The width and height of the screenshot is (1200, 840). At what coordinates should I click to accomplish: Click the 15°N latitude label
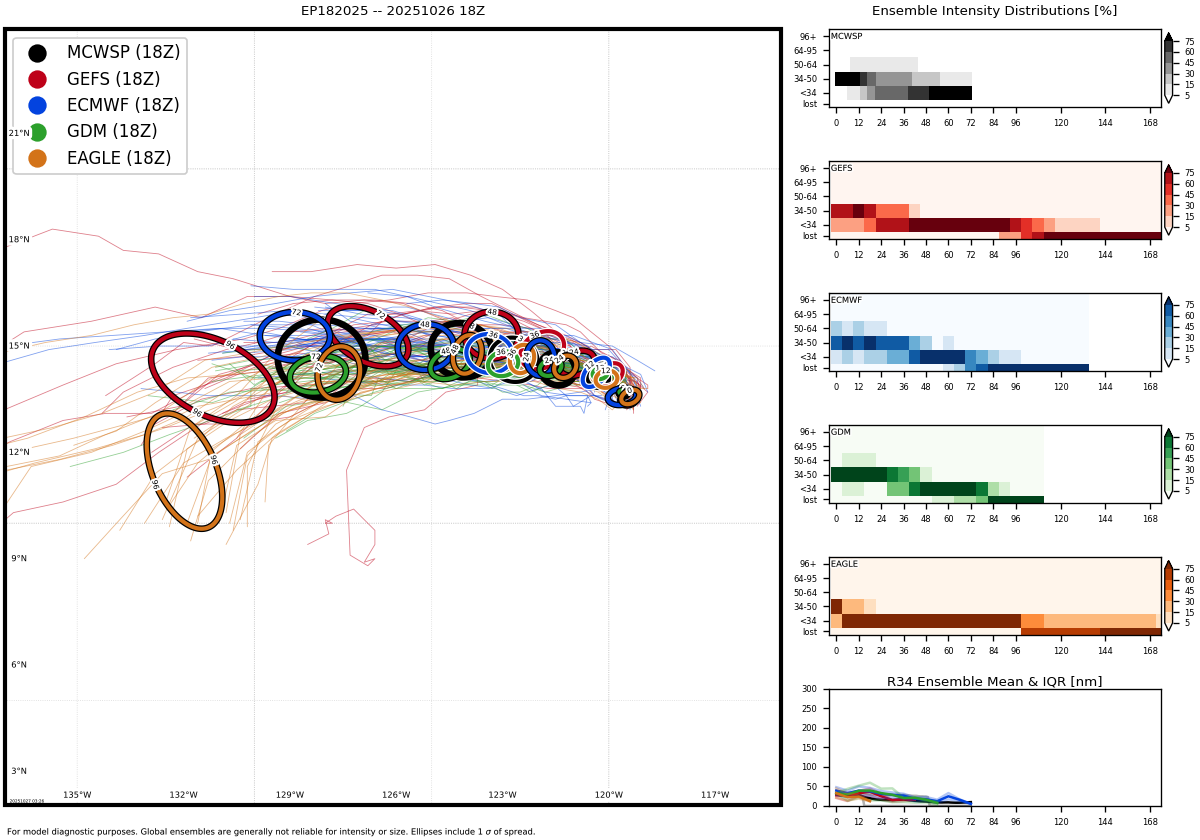(20, 346)
